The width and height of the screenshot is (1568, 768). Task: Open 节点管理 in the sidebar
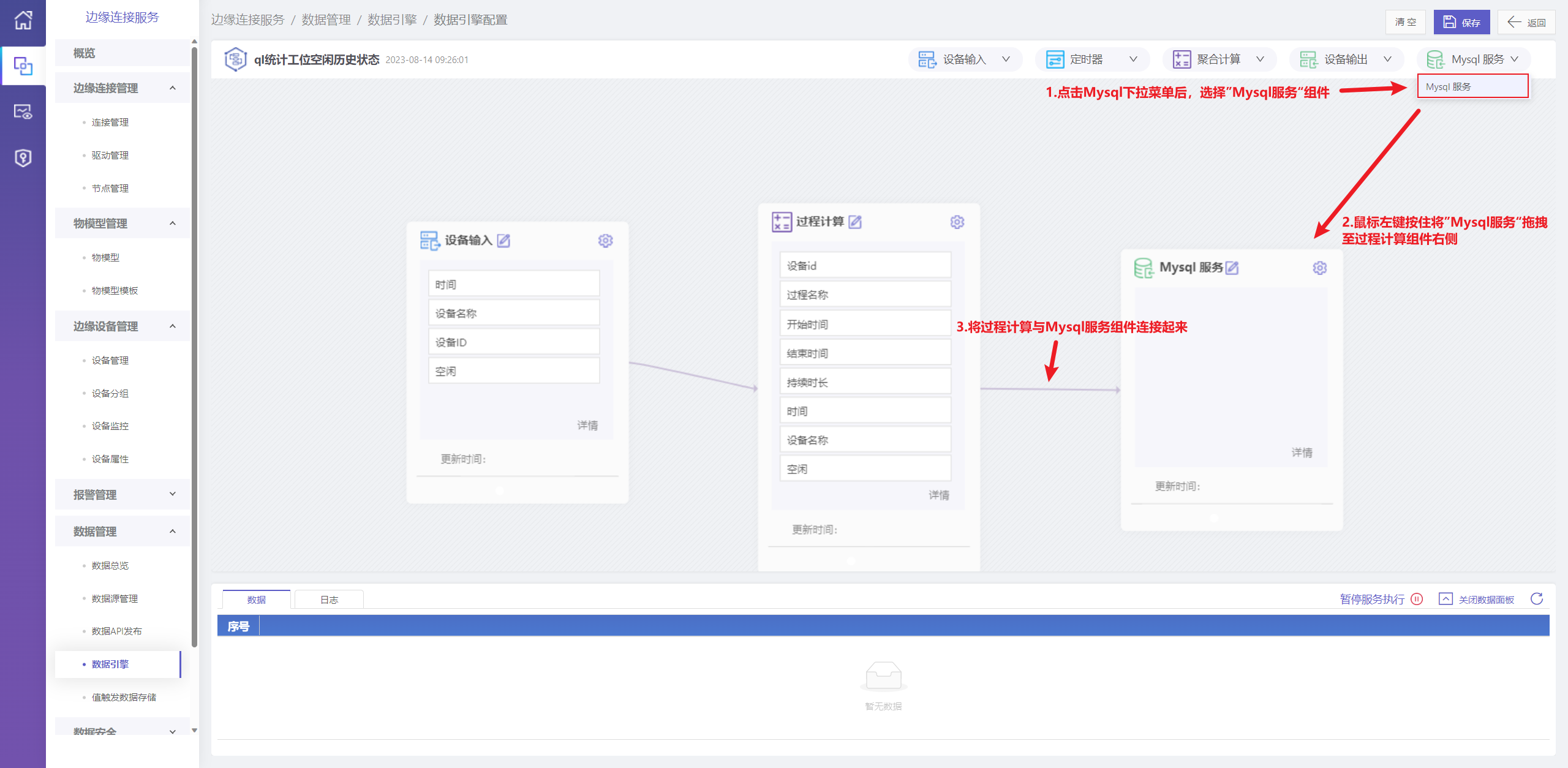(110, 189)
